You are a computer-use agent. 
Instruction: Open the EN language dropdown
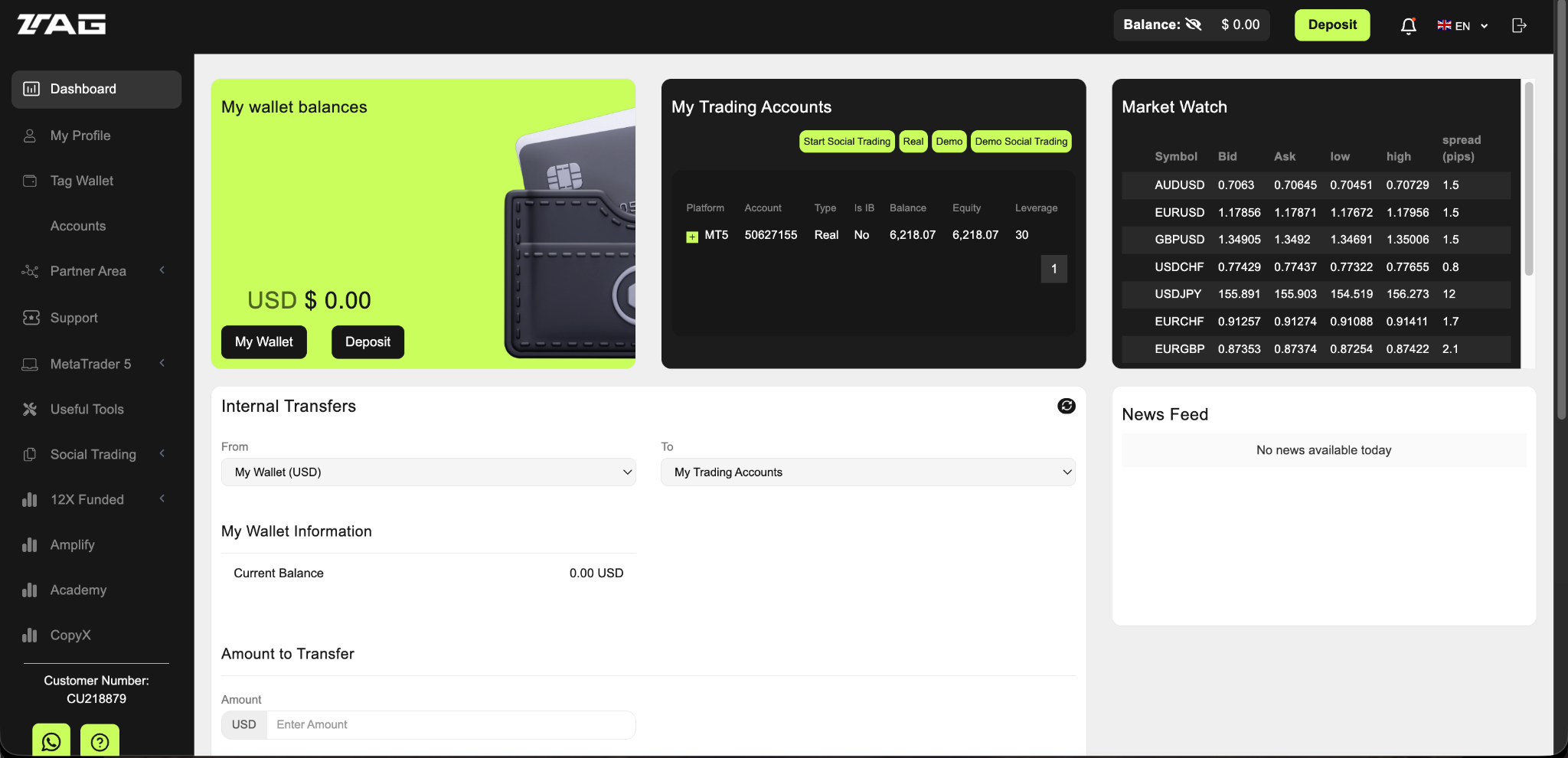click(1461, 25)
